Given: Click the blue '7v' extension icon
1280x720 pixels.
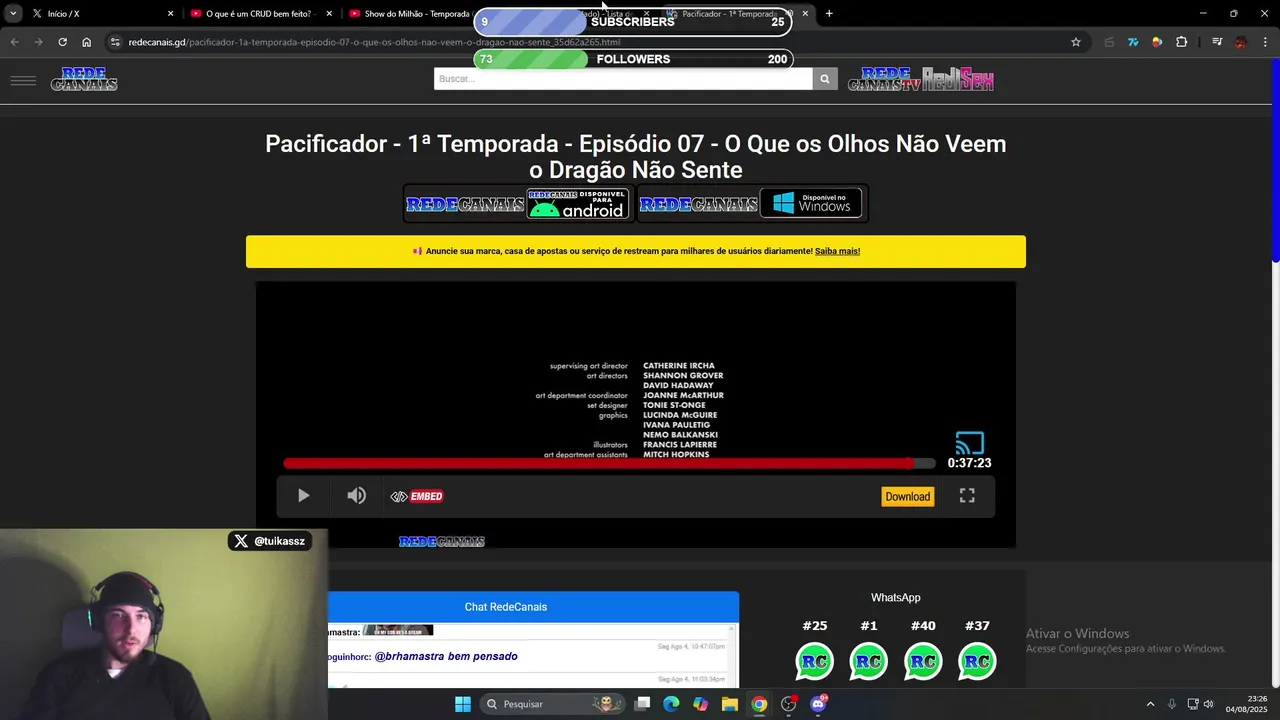Looking at the screenshot, I should point(1133,42).
